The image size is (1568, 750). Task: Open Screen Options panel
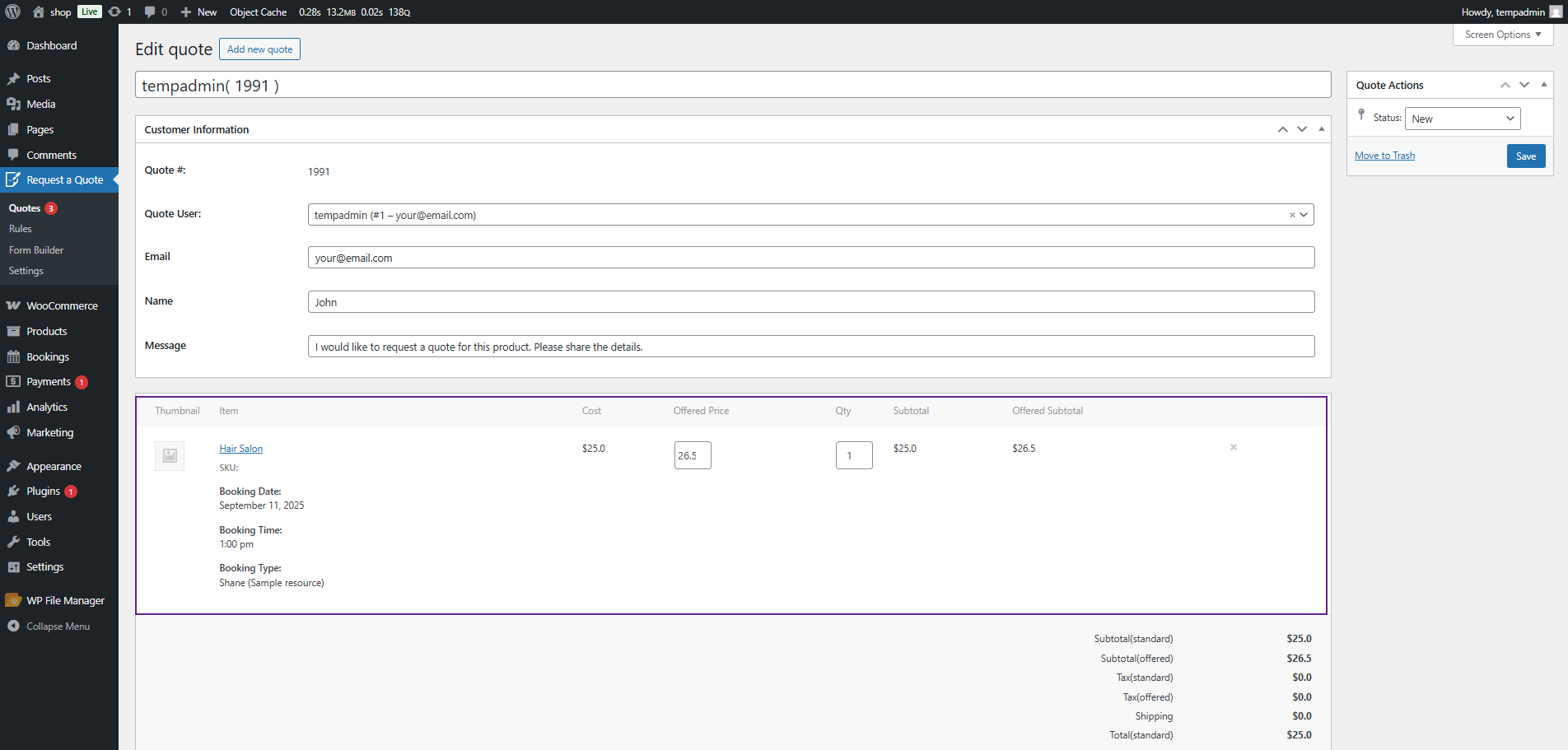(1502, 35)
